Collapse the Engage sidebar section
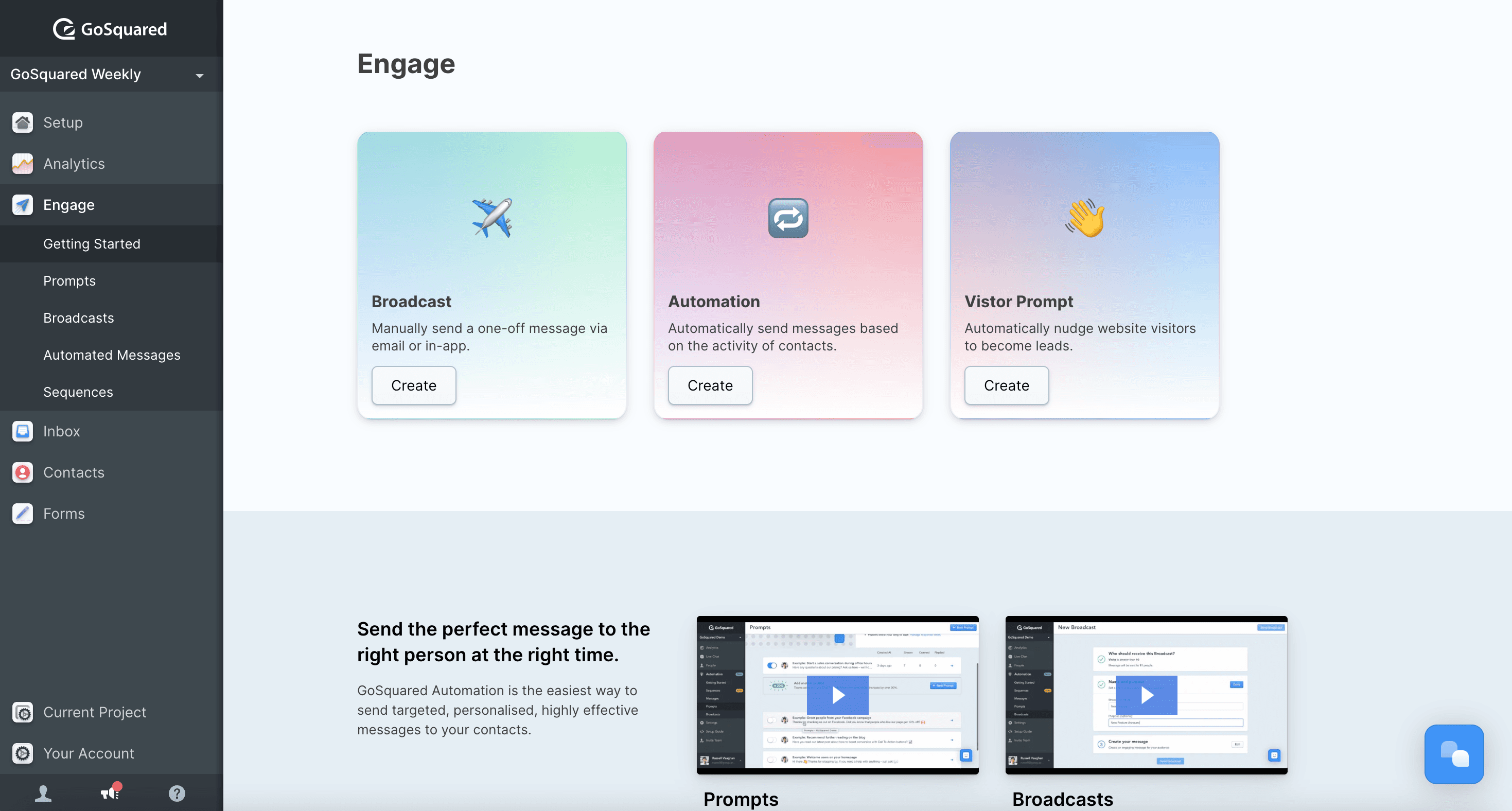Screen dimensions: 1512x811 tap(68, 205)
